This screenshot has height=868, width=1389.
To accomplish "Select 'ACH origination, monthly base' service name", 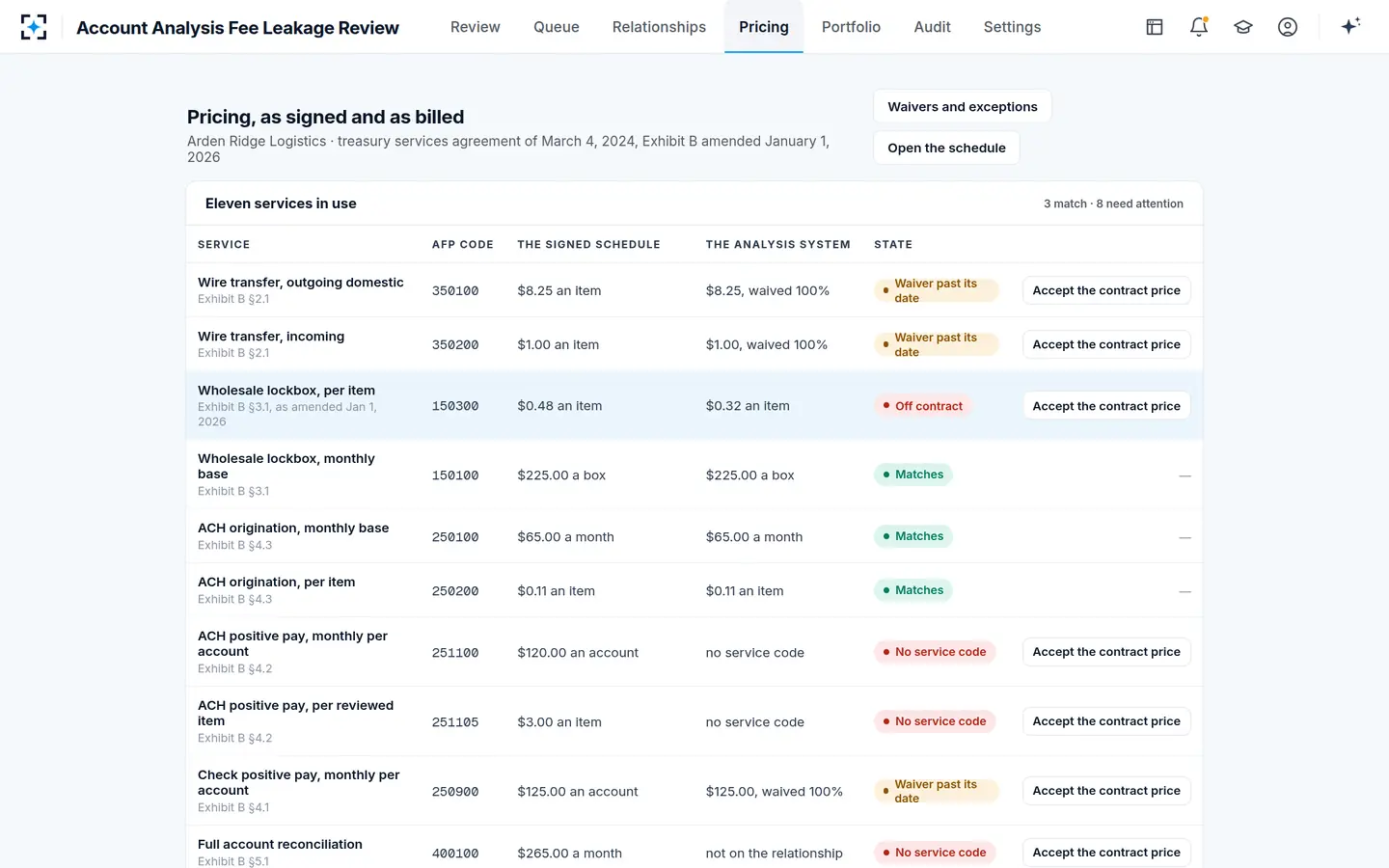I will pyautogui.click(x=293, y=529).
